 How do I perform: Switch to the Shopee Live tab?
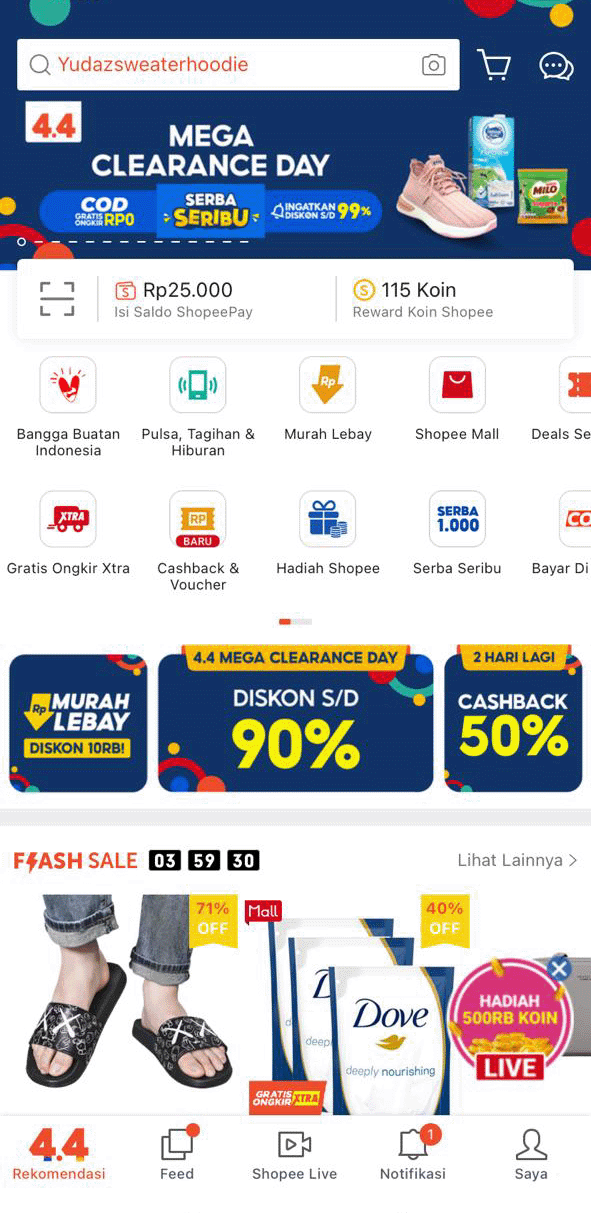[294, 1154]
